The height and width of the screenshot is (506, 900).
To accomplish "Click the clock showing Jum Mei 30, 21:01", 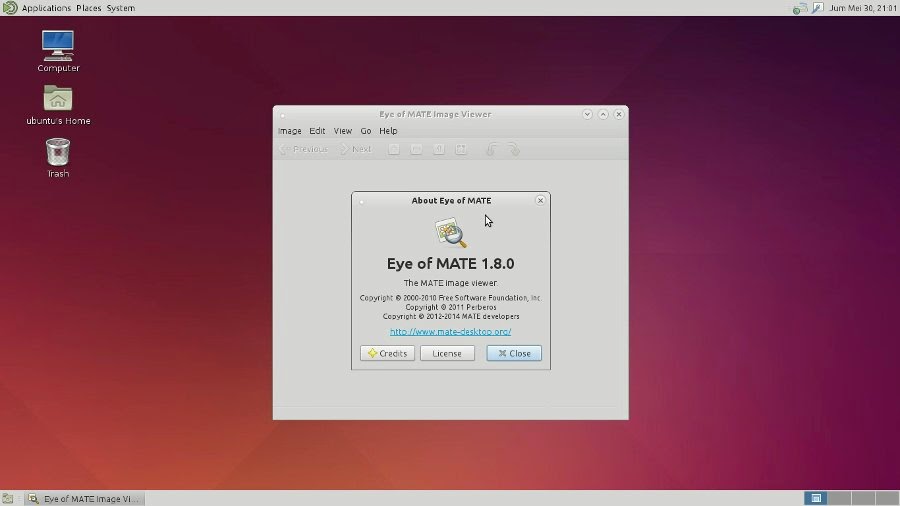I will tap(863, 8).
